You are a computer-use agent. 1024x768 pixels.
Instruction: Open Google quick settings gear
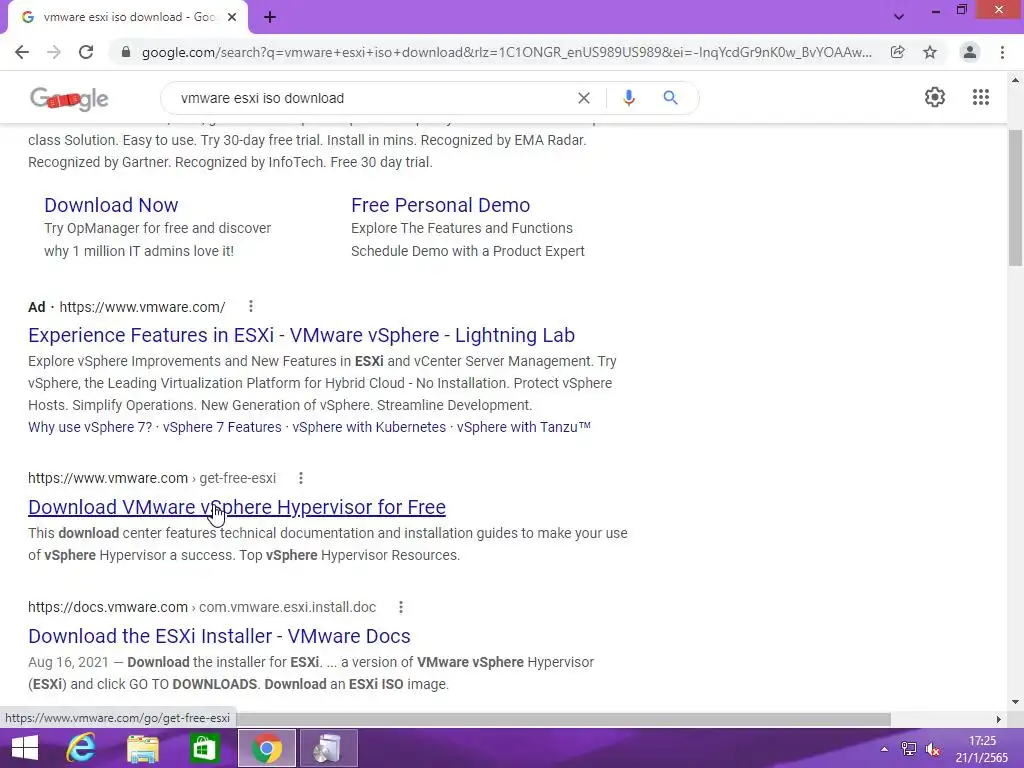coord(935,97)
